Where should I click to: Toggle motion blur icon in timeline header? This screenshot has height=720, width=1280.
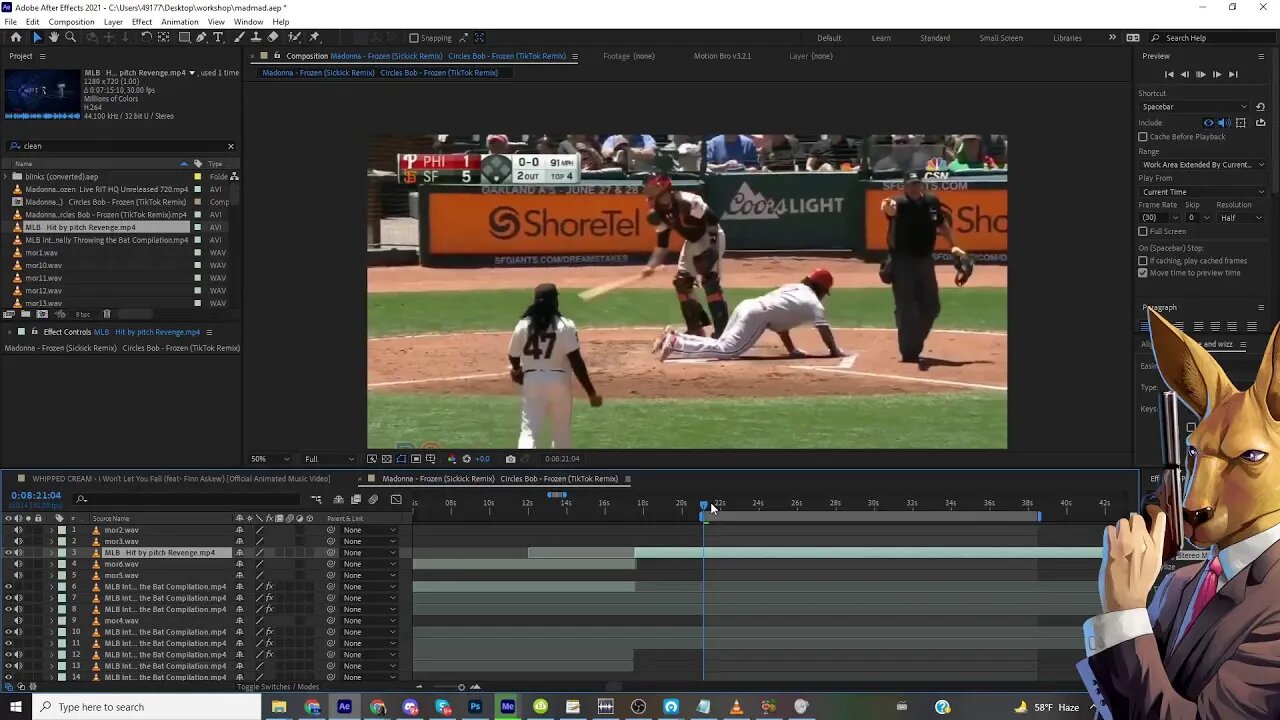click(373, 499)
